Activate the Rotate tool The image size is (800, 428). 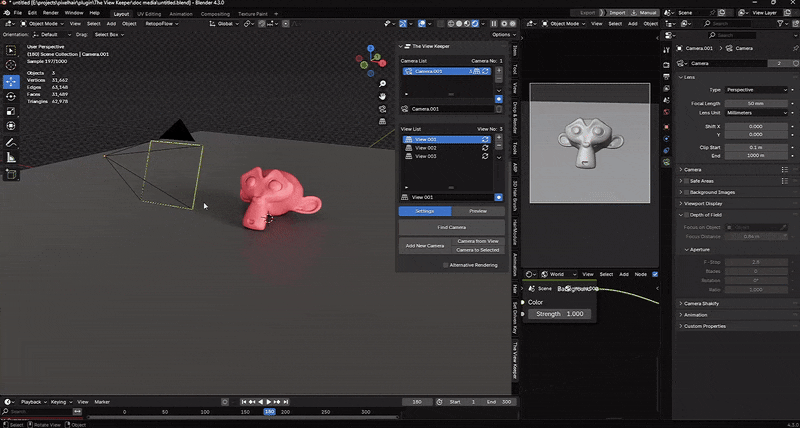point(11,96)
